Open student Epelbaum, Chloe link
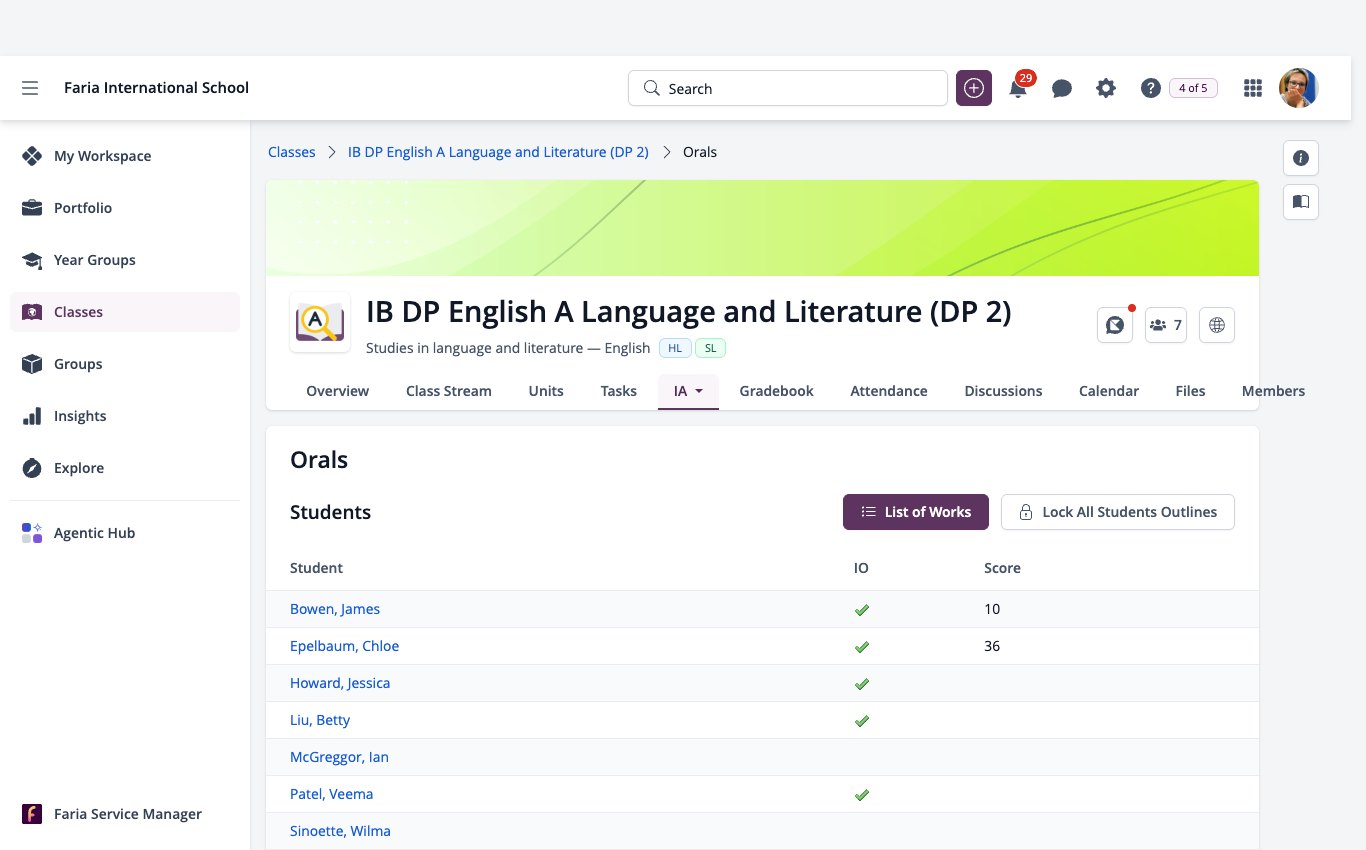Image resolution: width=1366 pixels, height=850 pixels. pos(344,646)
